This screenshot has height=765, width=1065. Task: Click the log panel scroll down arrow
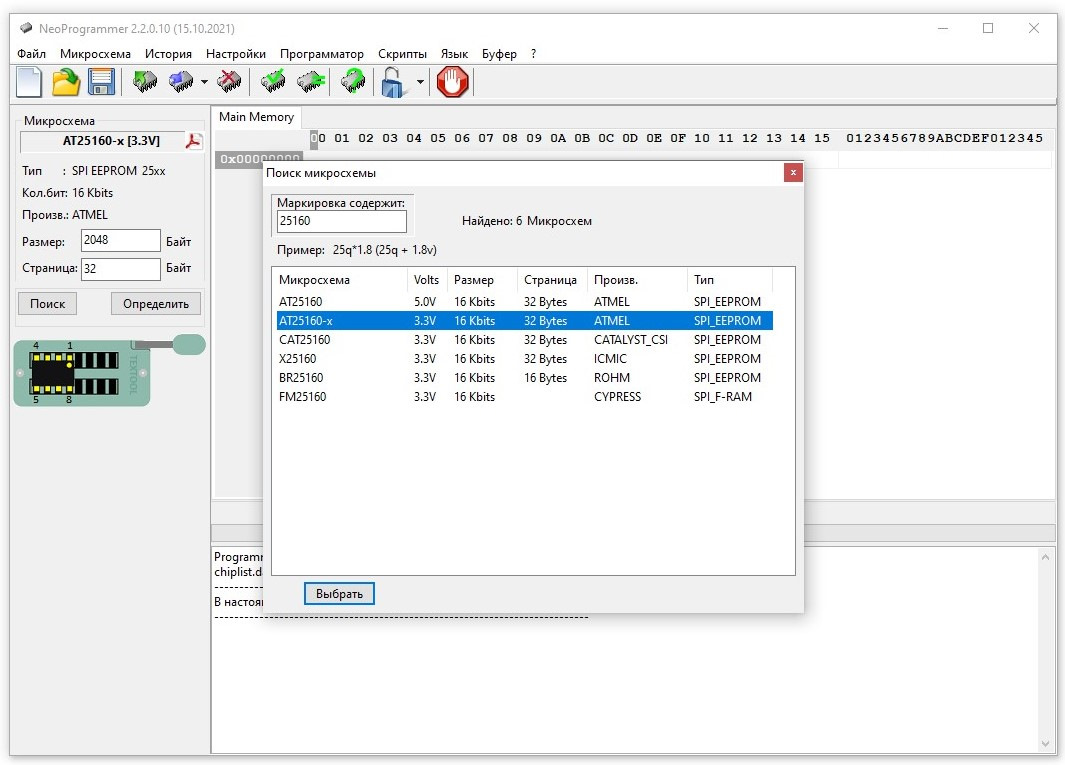pyautogui.click(x=1045, y=744)
